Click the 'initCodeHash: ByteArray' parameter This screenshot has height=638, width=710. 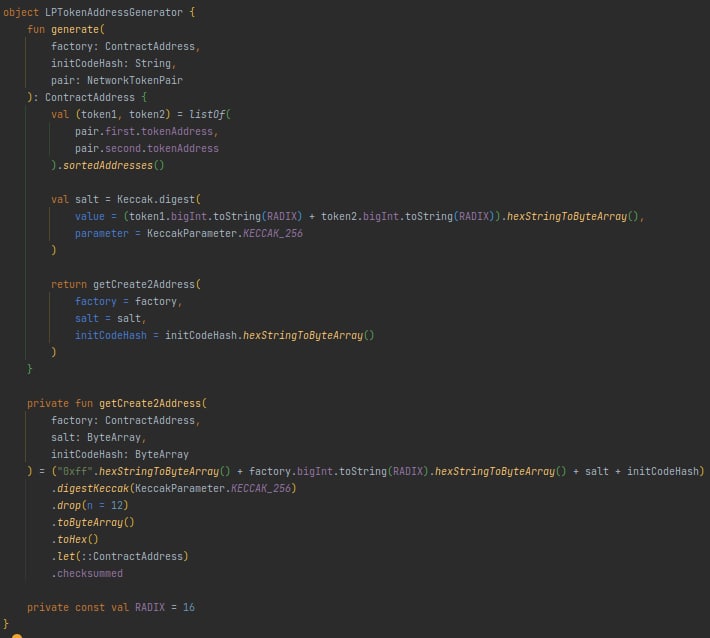point(120,454)
